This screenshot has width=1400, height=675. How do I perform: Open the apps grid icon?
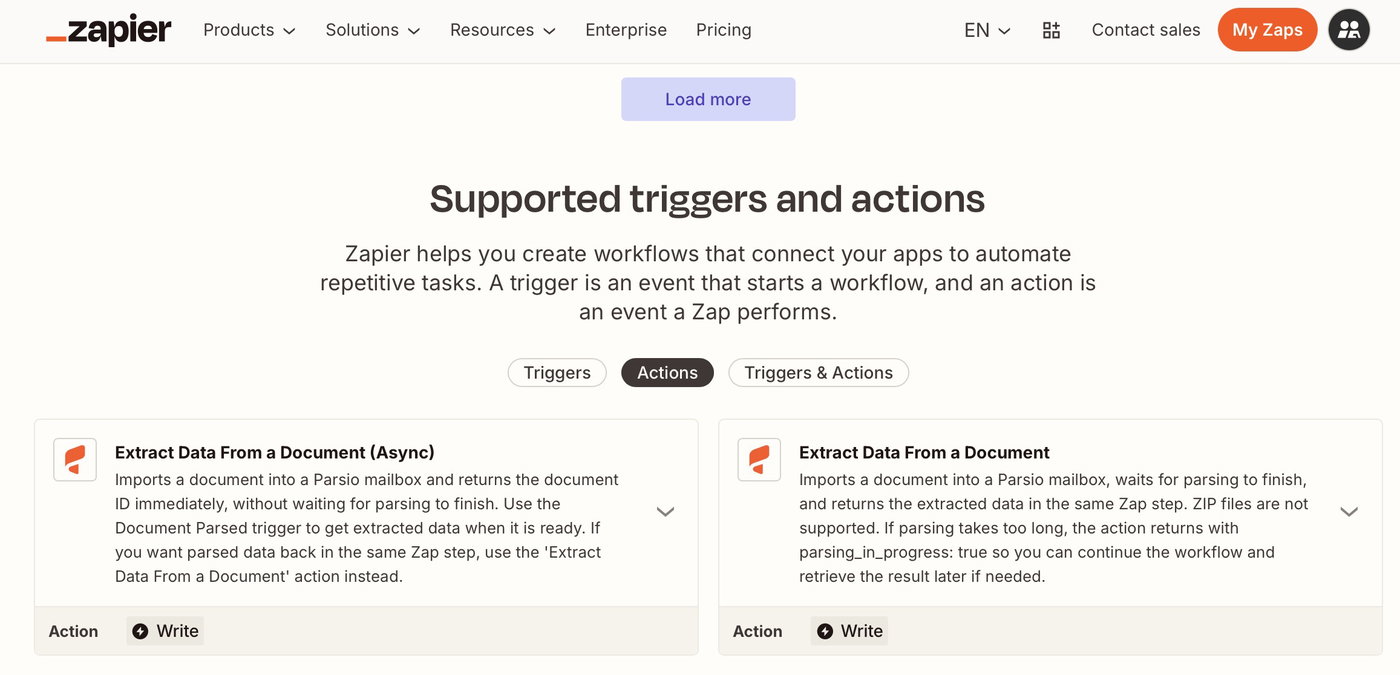[x=1051, y=30]
